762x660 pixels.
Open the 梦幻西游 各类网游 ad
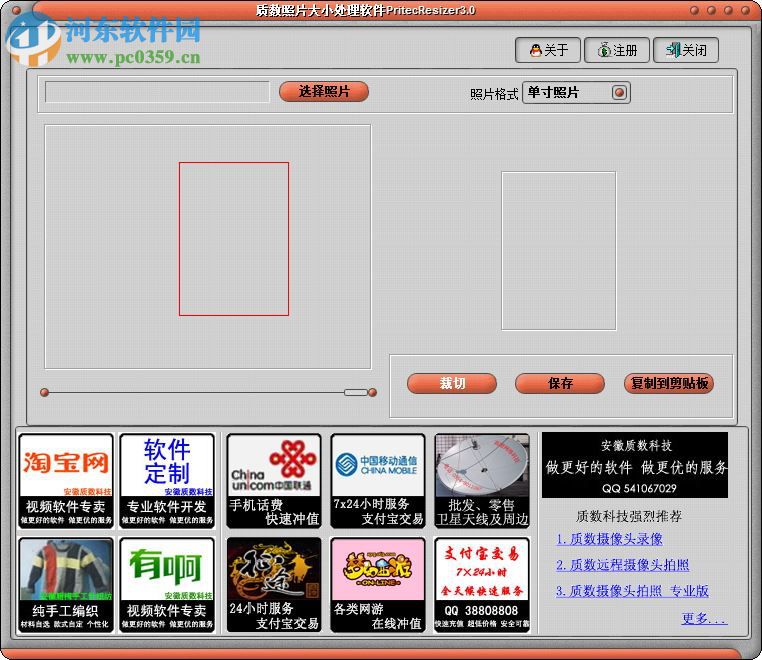378,585
